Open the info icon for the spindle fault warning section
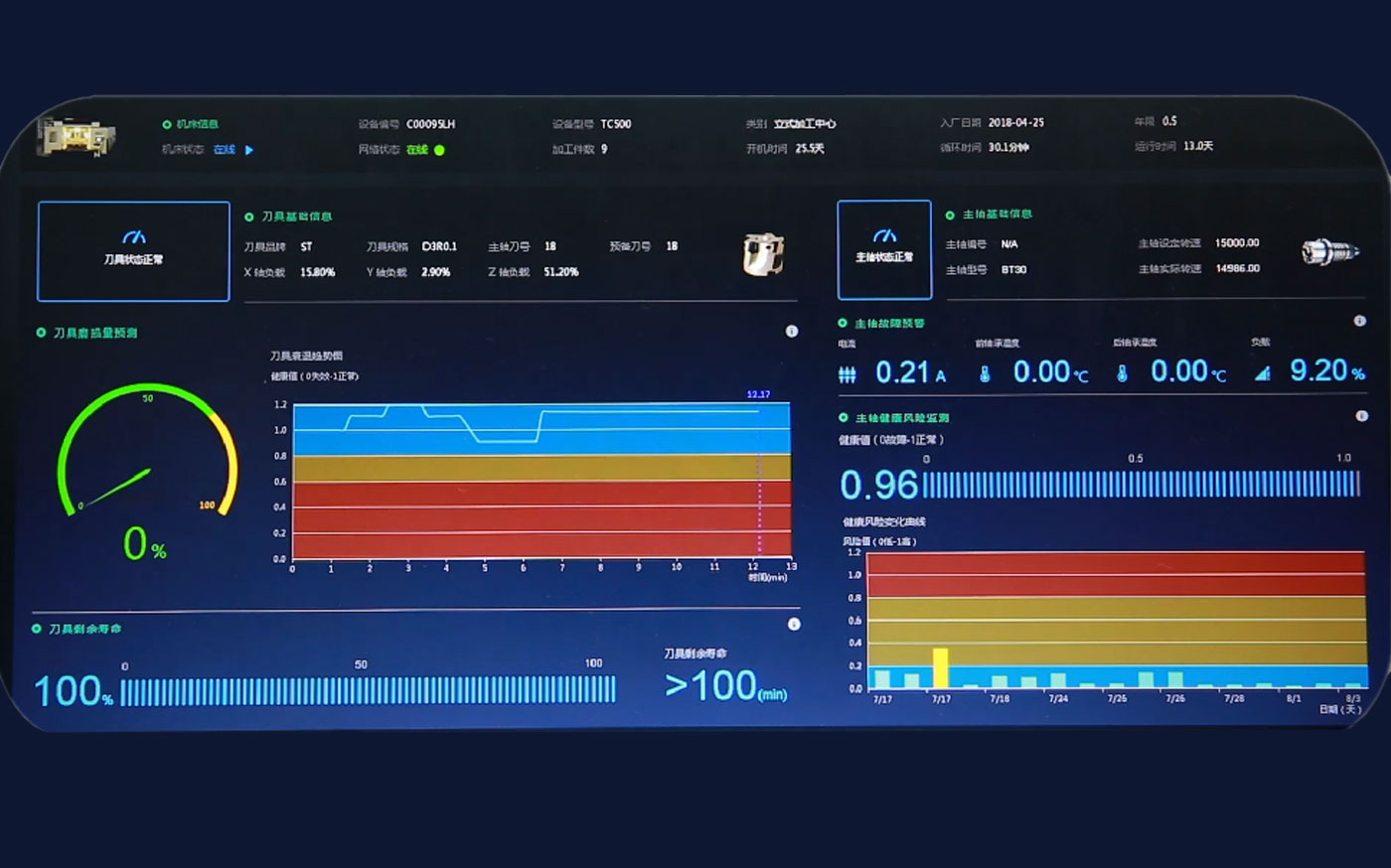The width and height of the screenshot is (1391, 868). 1359,321
